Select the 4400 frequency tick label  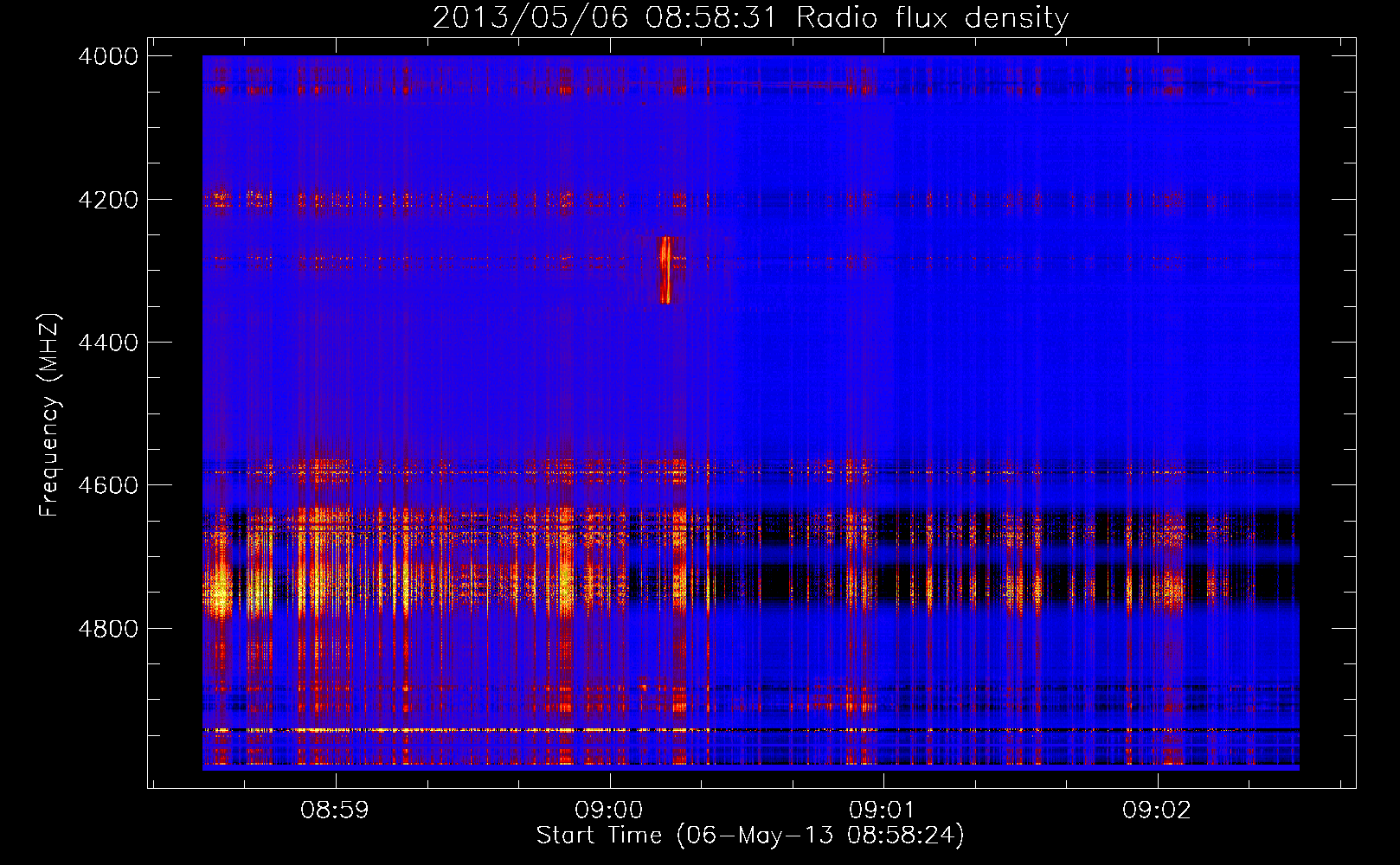click(107, 343)
